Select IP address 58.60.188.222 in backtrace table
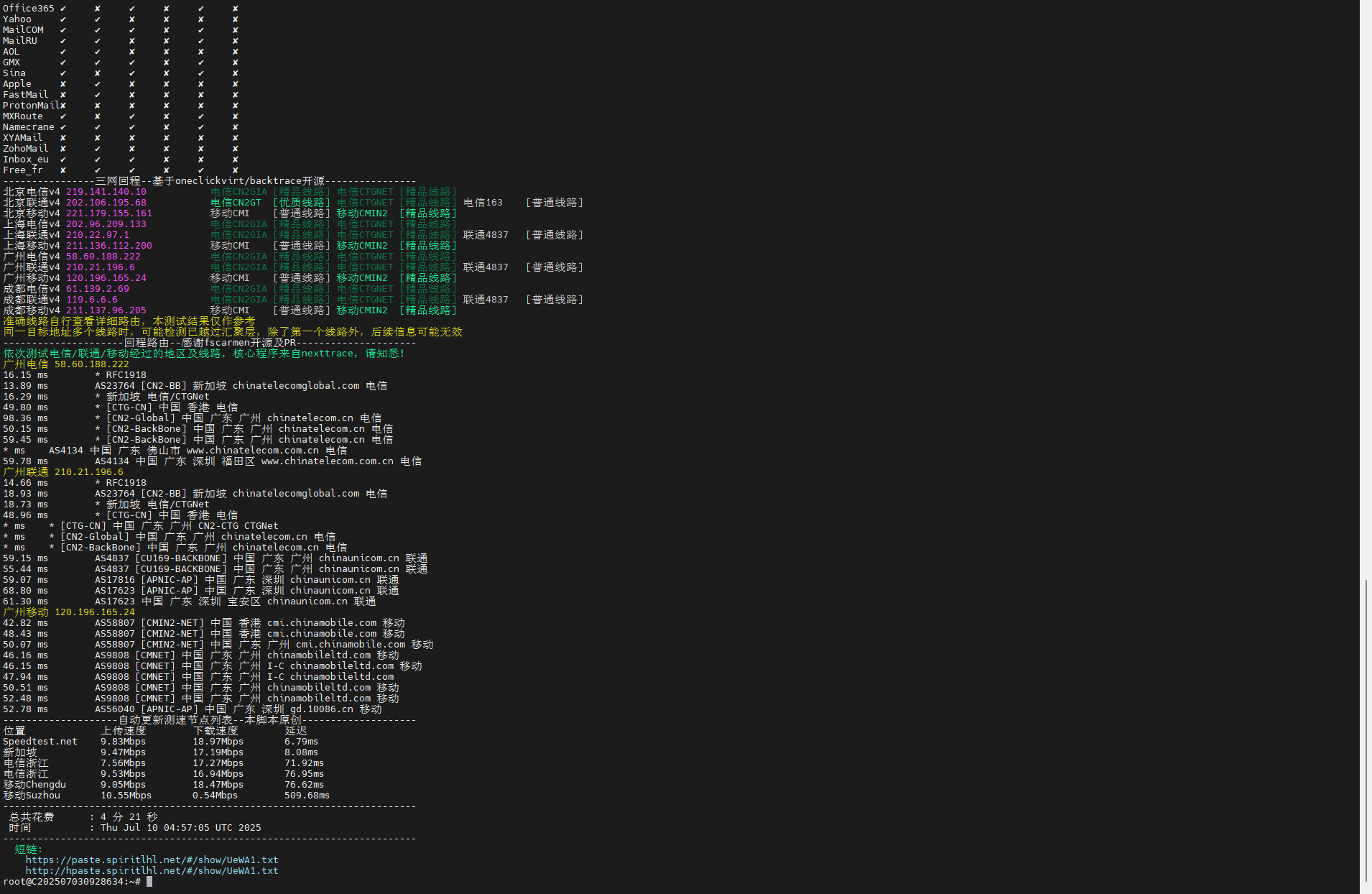Viewport: 1372px width, 894px height. tap(103, 256)
